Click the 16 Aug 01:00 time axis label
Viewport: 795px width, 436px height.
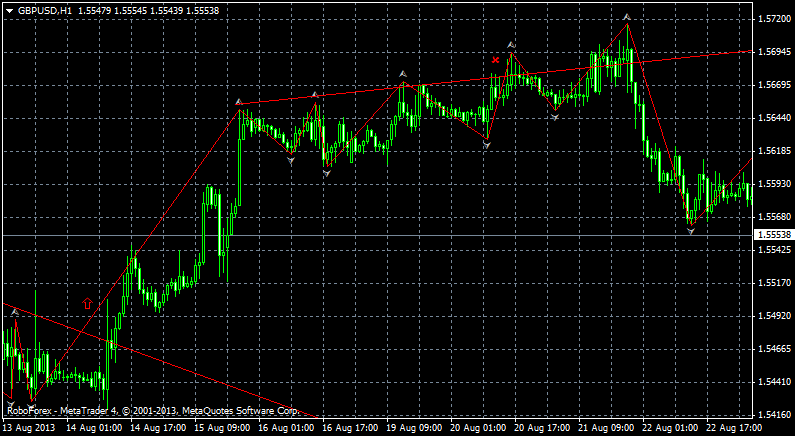click(x=286, y=428)
